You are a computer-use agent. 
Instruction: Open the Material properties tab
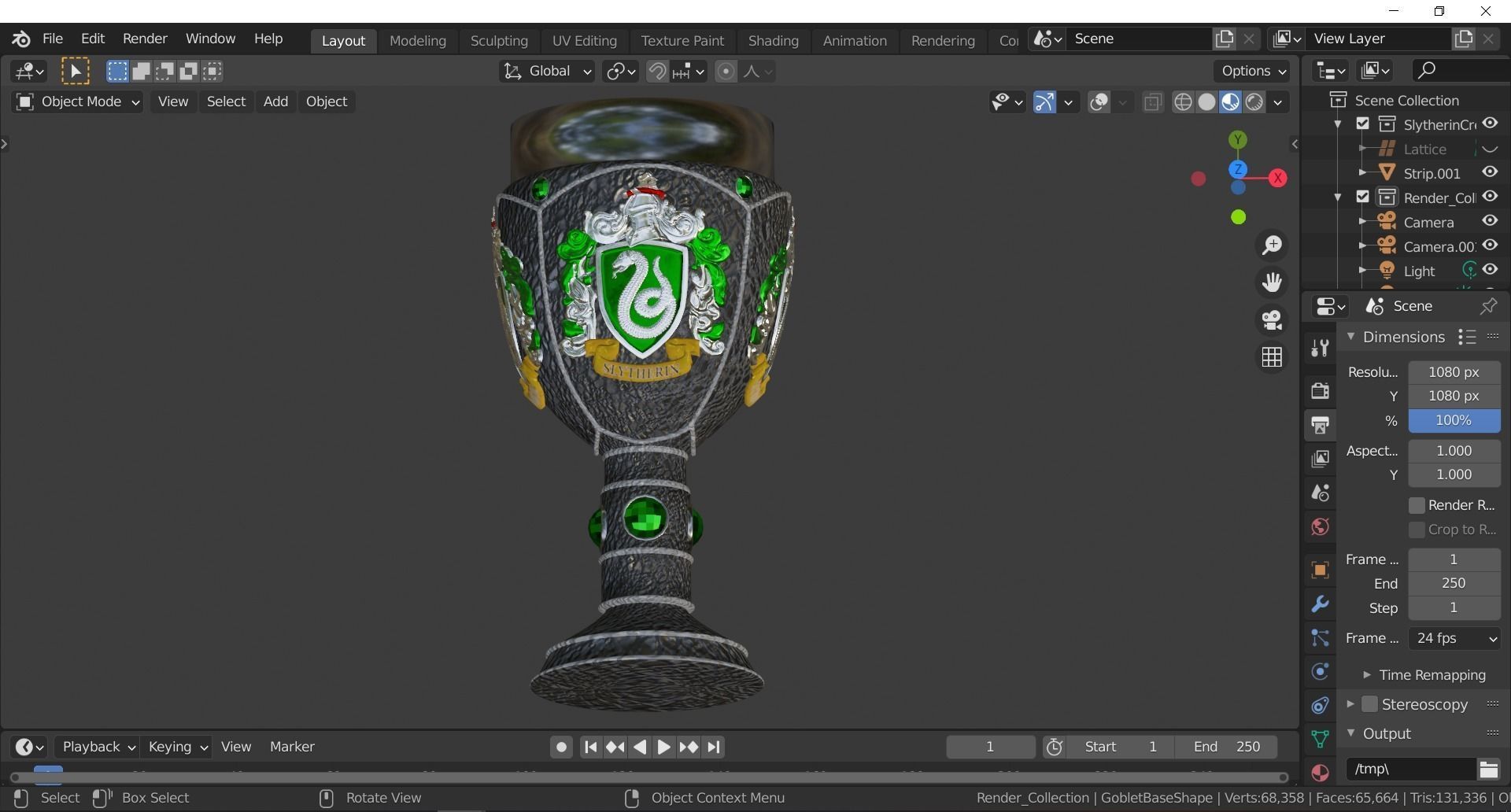click(x=1320, y=773)
